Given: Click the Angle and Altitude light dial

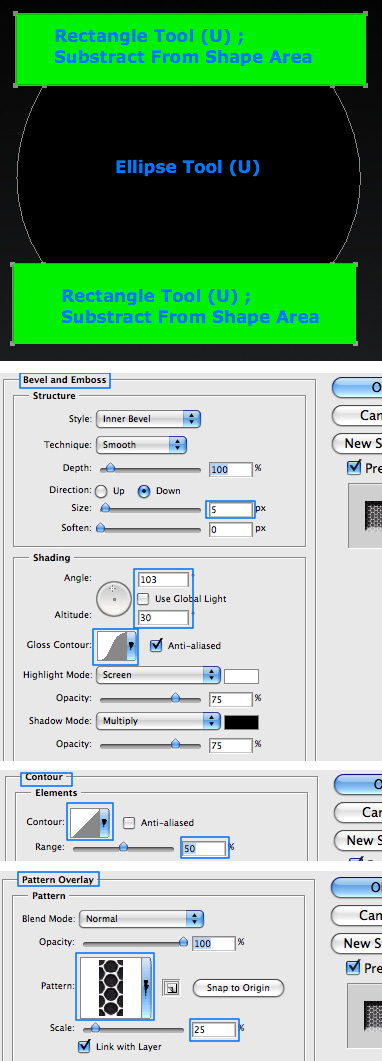Looking at the screenshot, I should [x=114, y=599].
